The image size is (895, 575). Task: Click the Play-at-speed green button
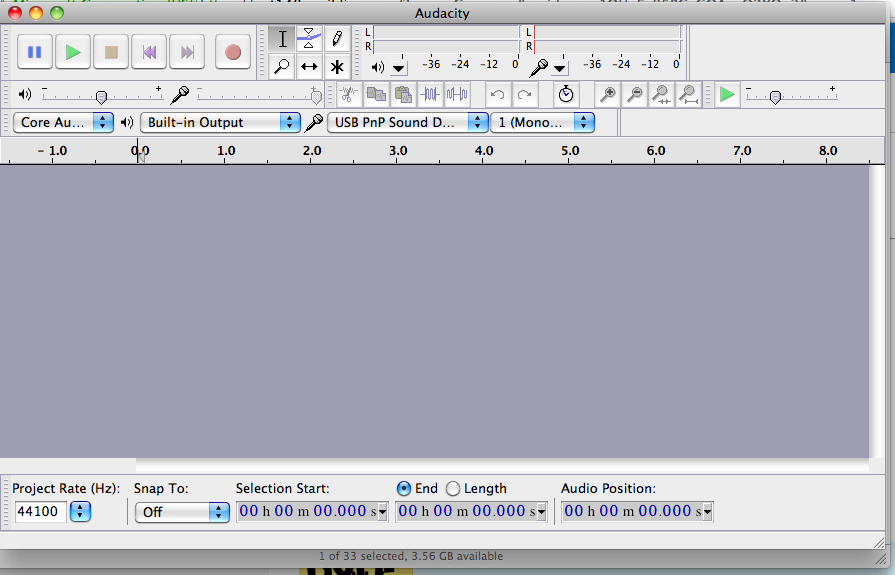tap(727, 94)
